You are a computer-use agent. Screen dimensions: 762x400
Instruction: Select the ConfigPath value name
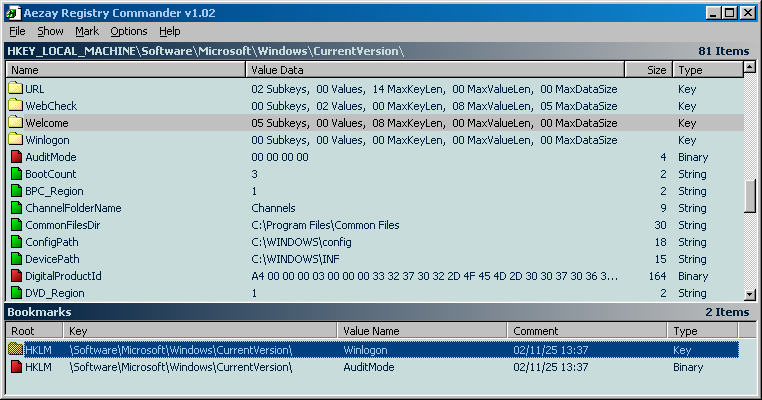tap(52, 242)
